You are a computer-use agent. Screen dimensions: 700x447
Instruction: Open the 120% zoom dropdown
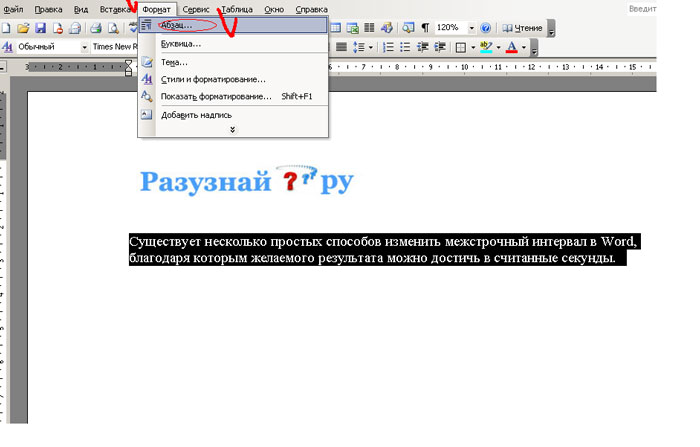pyautogui.click(x=471, y=28)
